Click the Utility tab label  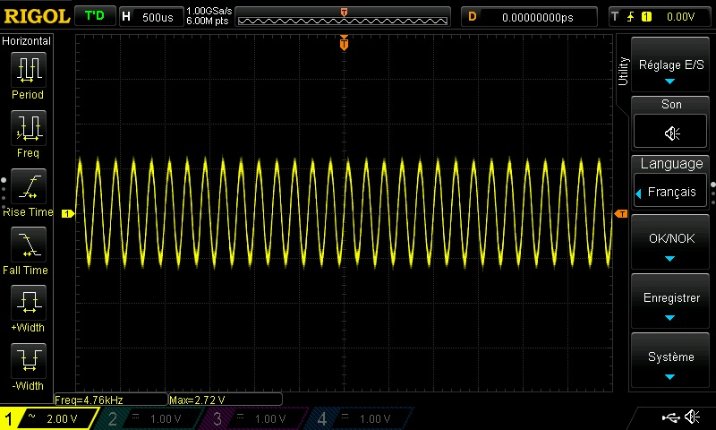[623, 71]
